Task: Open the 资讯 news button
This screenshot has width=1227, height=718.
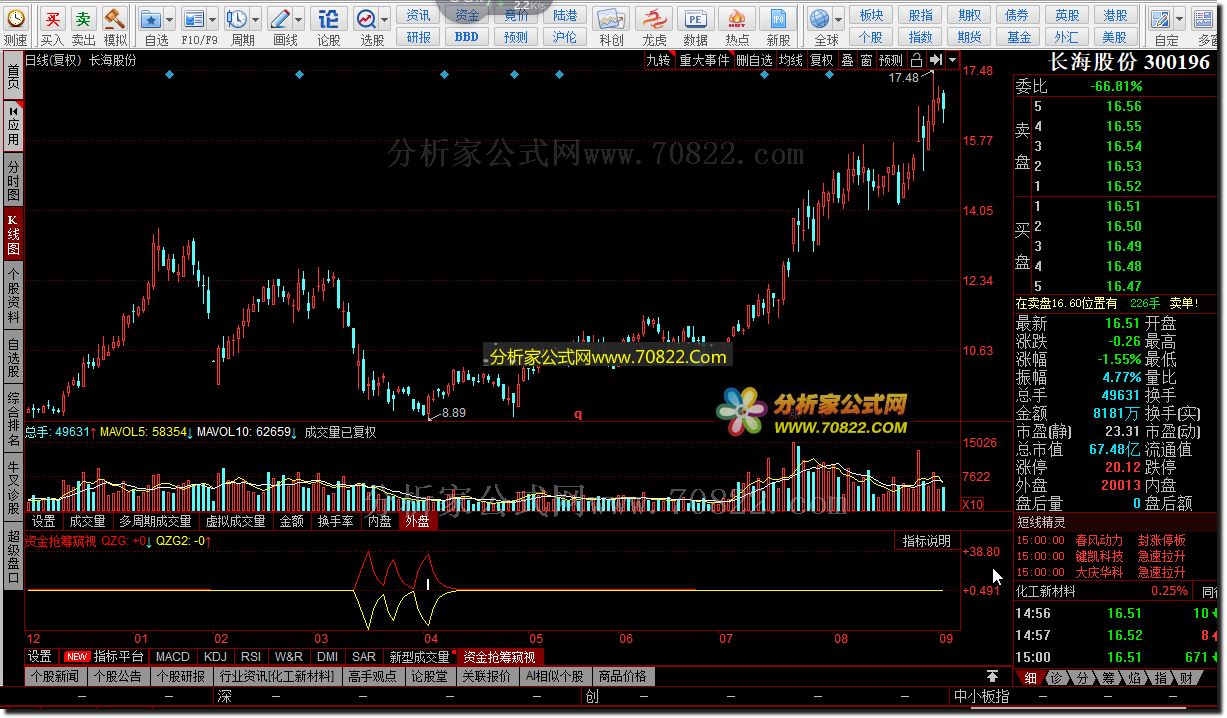Action: coord(419,15)
